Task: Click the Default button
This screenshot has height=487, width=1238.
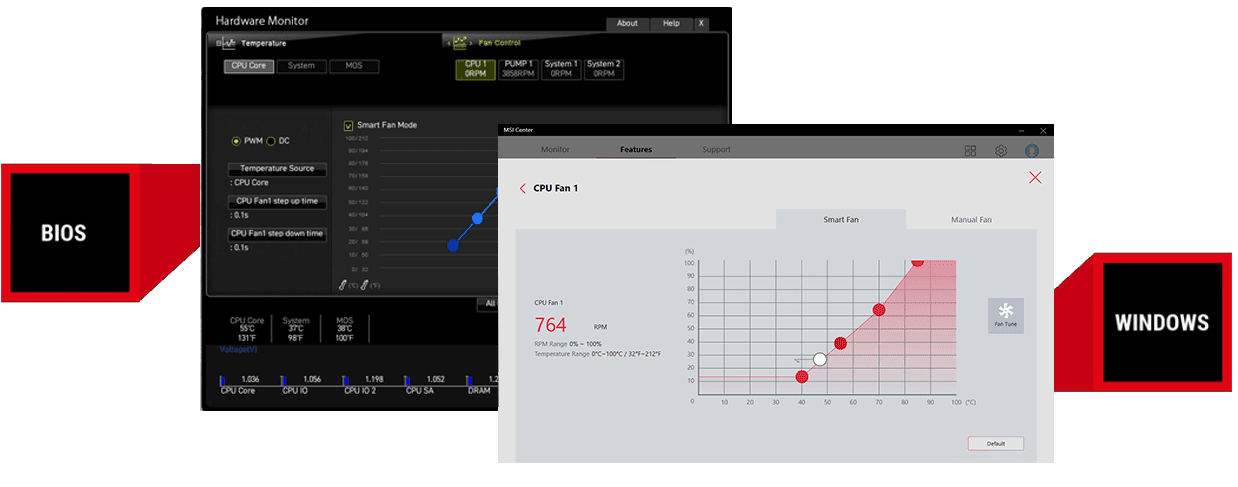Action: click(x=995, y=443)
